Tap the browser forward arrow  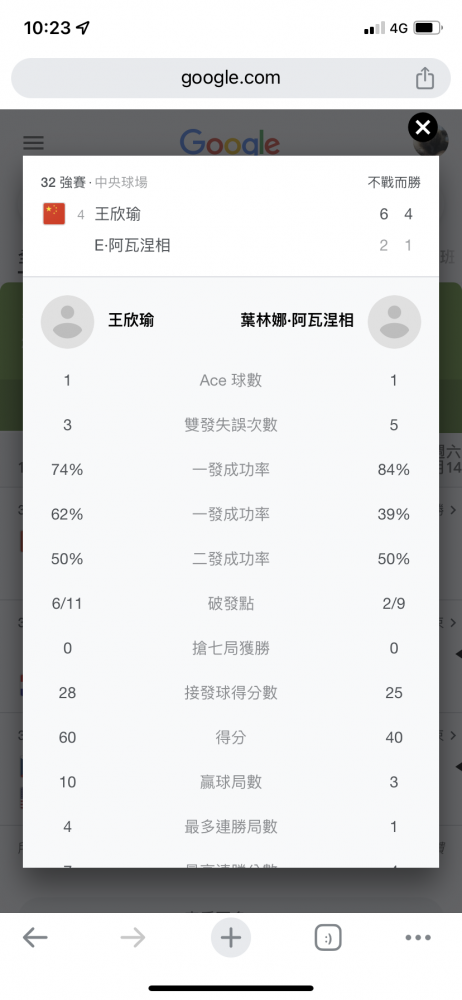[x=133, y=938]
